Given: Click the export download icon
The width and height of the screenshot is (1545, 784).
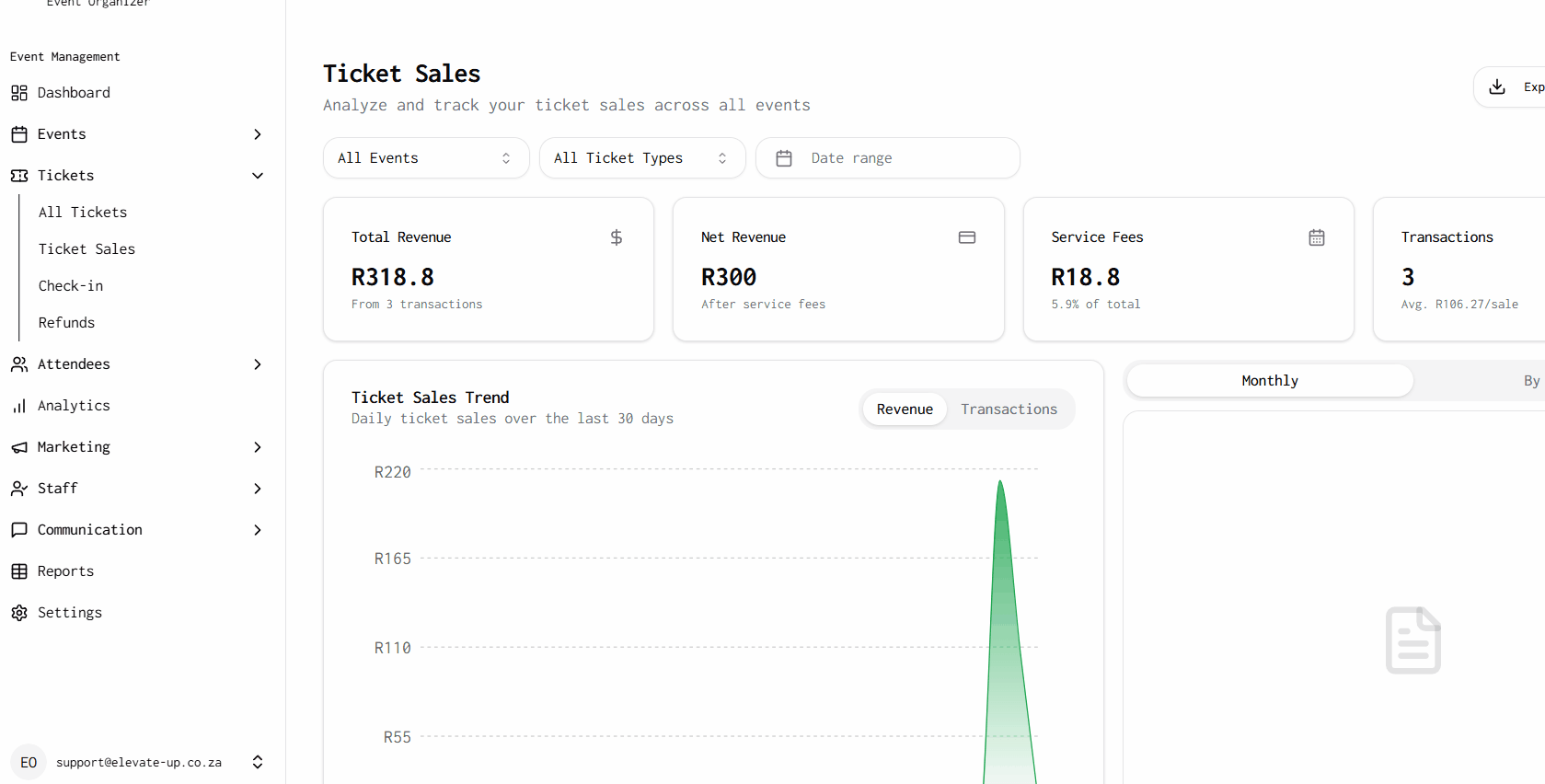Looking at the screenshot, I should (x=1497, y=86).
